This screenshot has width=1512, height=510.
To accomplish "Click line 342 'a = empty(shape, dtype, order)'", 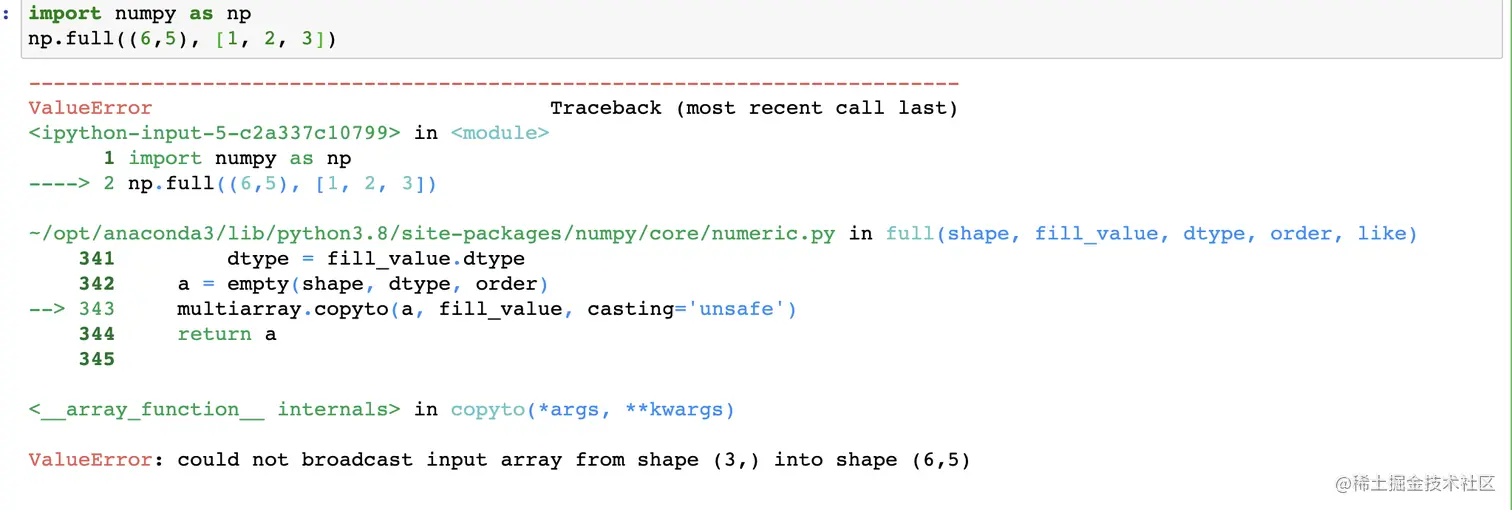I will (364, 284).
